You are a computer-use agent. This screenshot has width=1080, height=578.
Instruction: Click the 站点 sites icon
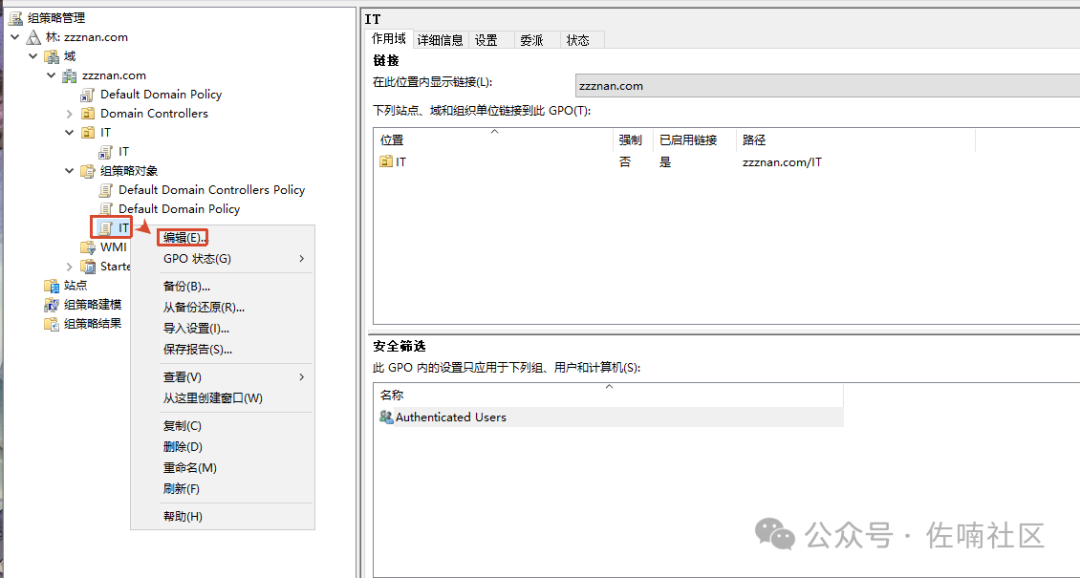(x=52, y=285)
